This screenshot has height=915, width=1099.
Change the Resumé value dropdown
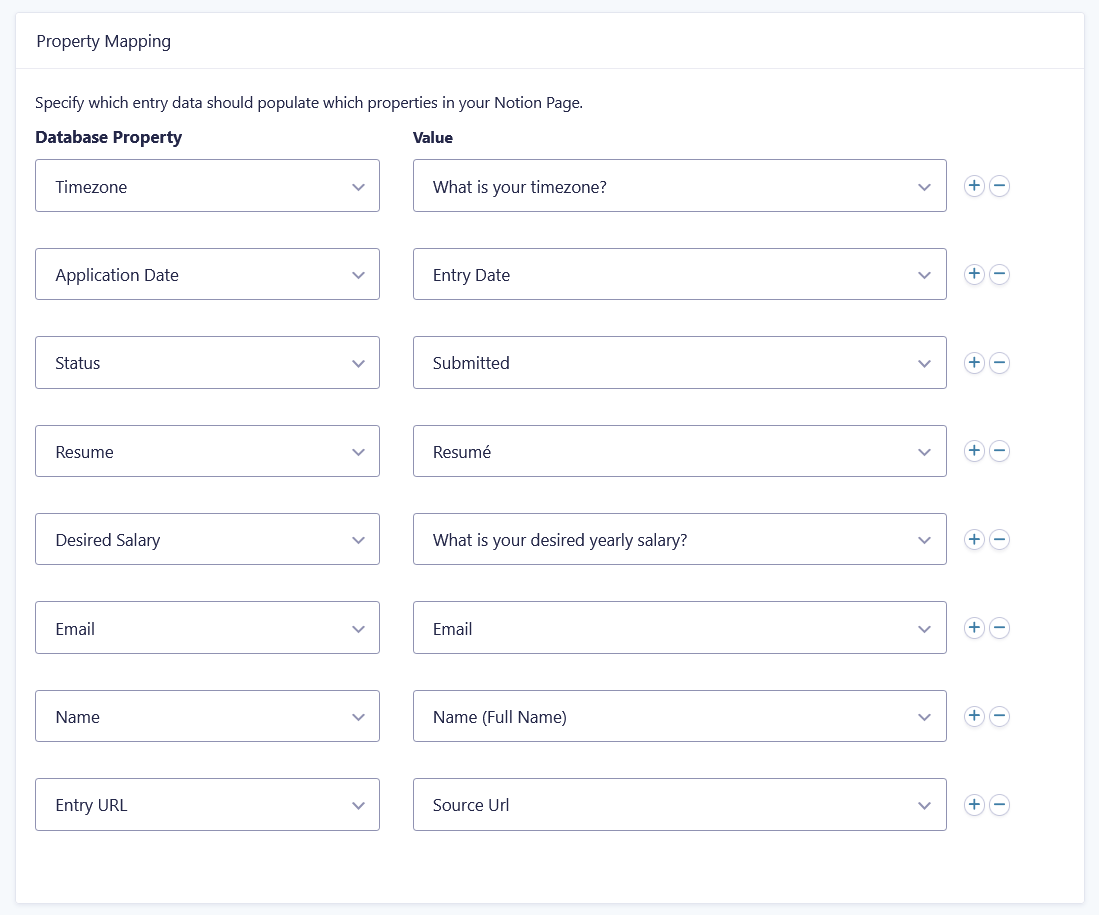coord(680,451)
